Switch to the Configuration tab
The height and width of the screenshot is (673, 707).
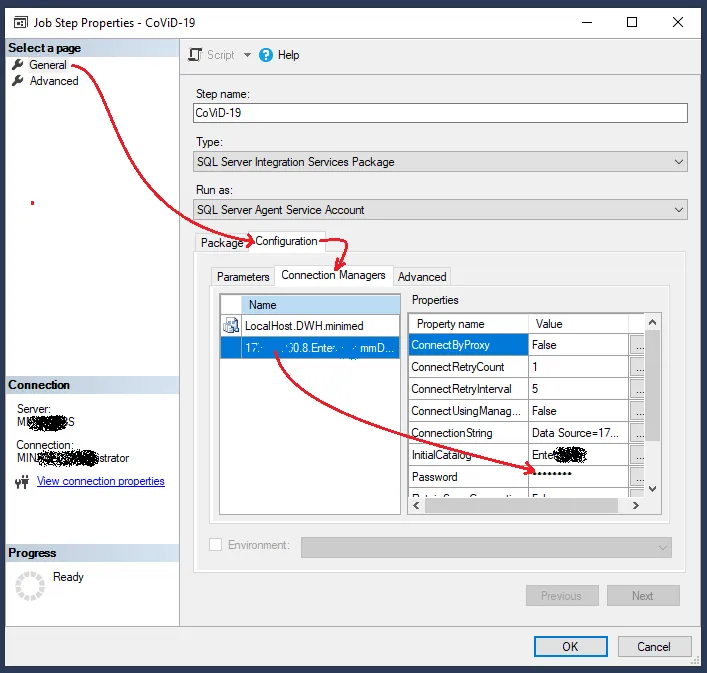[x=286, y=241]
